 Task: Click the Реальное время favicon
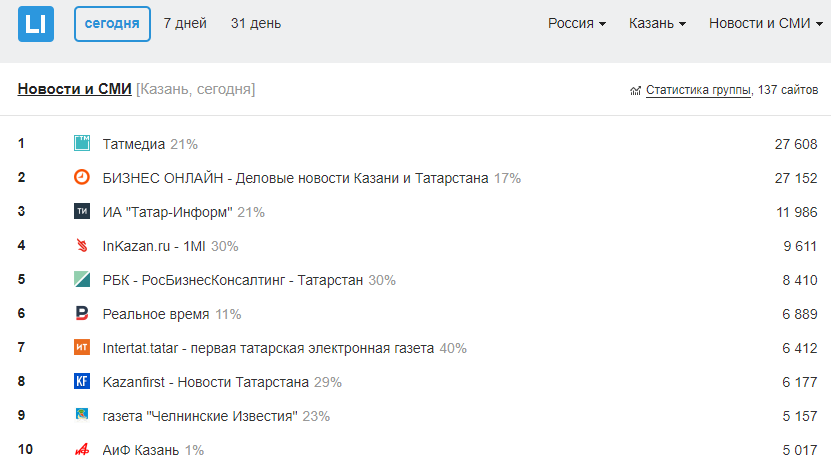82,313
